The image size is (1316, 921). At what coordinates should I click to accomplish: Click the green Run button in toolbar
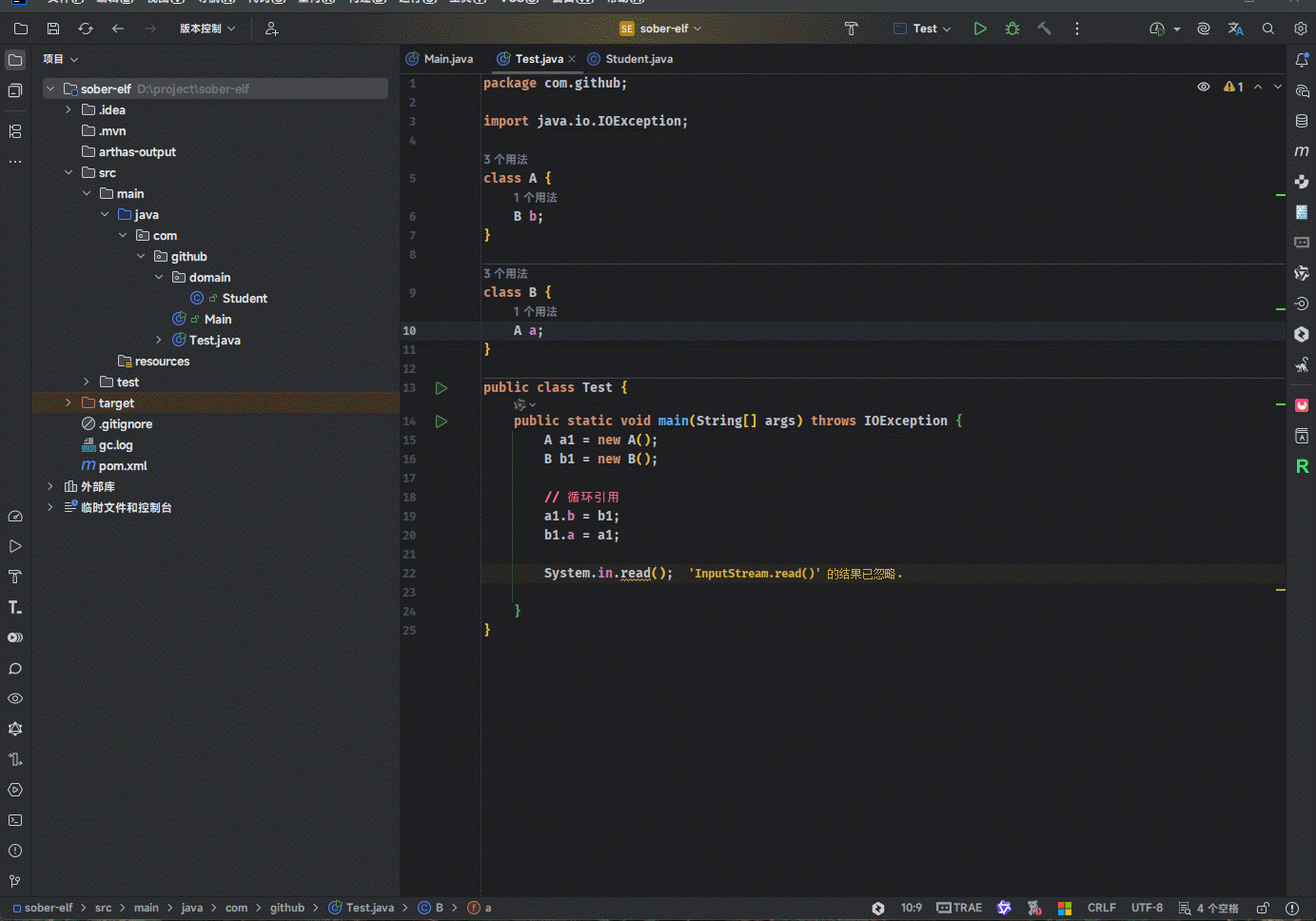tap(980, 29)
